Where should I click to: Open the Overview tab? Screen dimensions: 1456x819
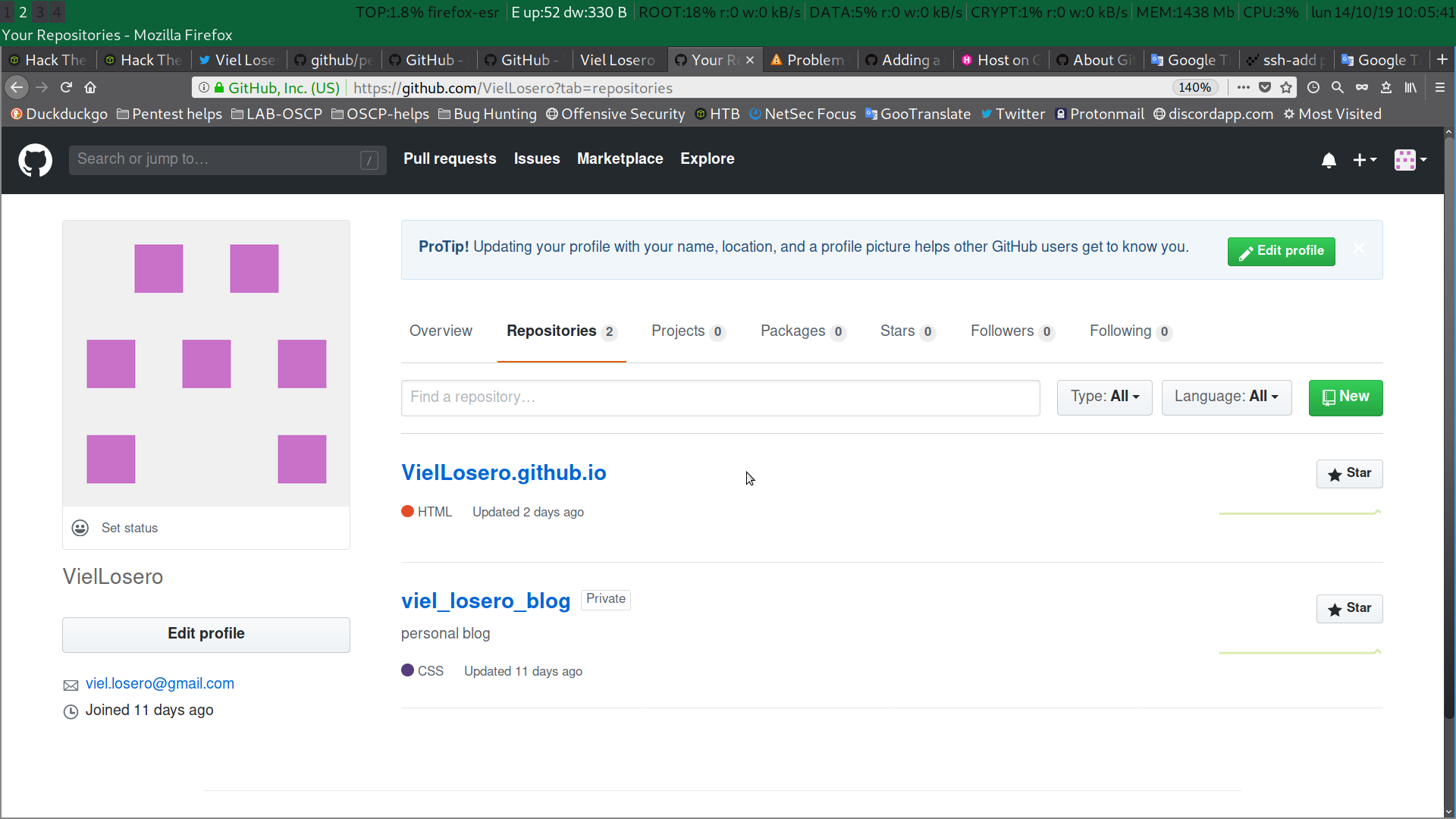(x=441, y=331)
